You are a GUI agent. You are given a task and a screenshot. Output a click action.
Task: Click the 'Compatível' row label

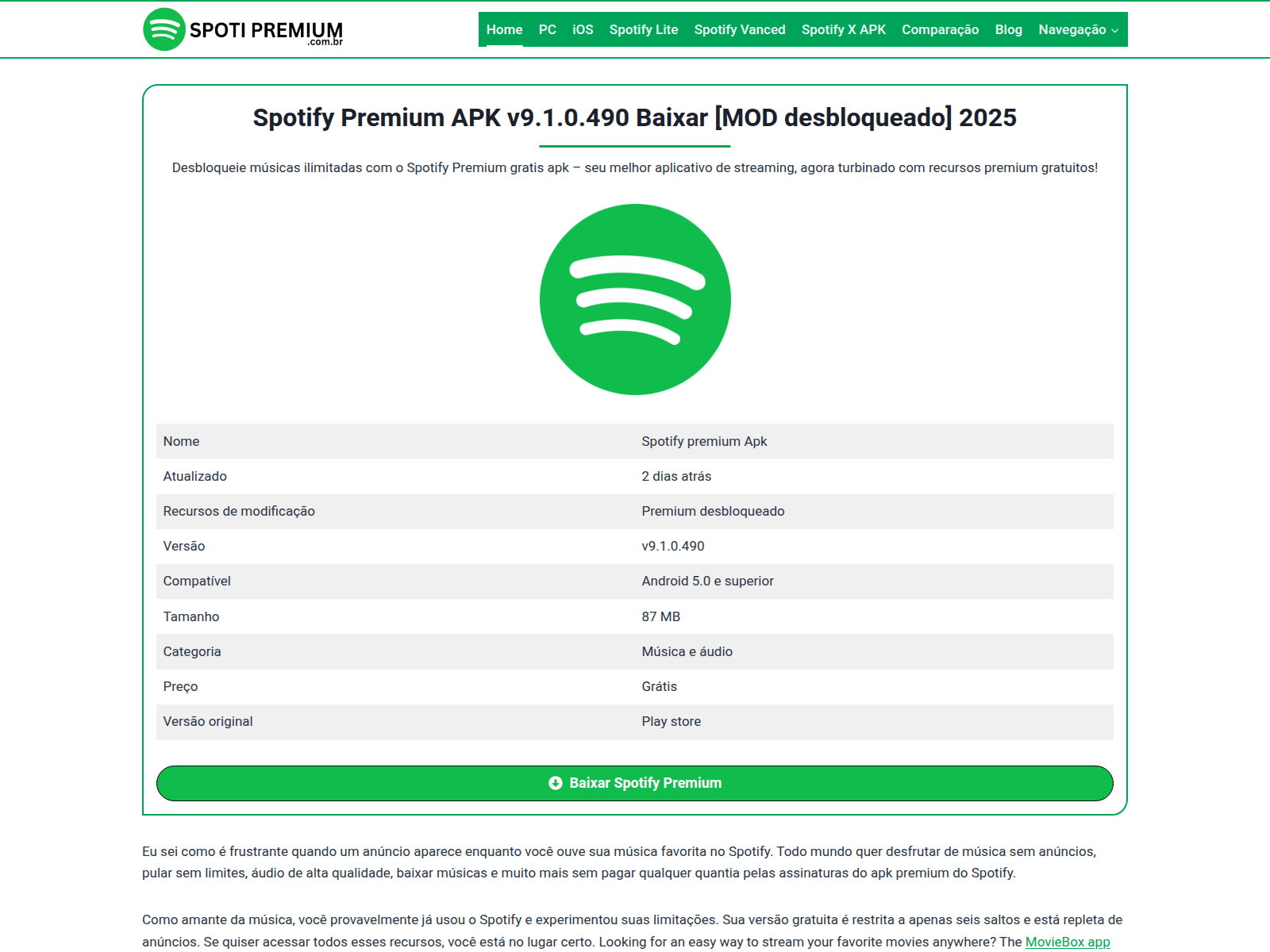coord(197,581)
